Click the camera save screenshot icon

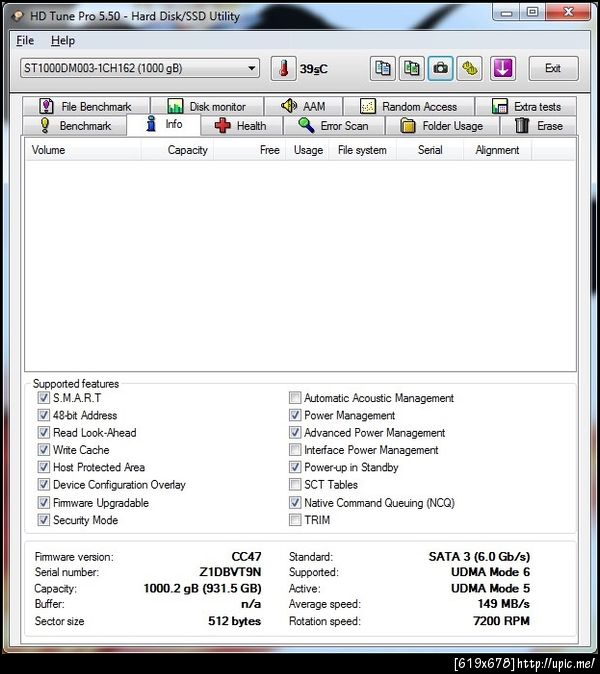(x=440, y=68)
